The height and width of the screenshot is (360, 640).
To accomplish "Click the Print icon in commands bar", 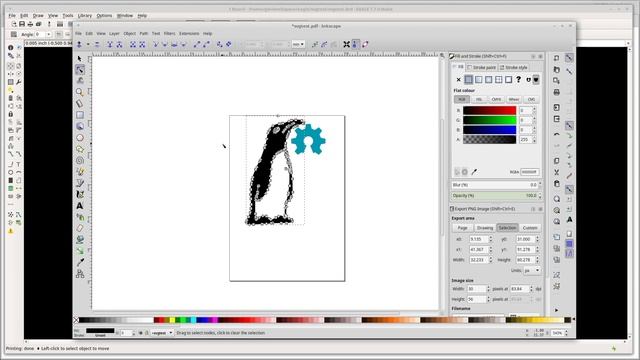I will point(556,93).
